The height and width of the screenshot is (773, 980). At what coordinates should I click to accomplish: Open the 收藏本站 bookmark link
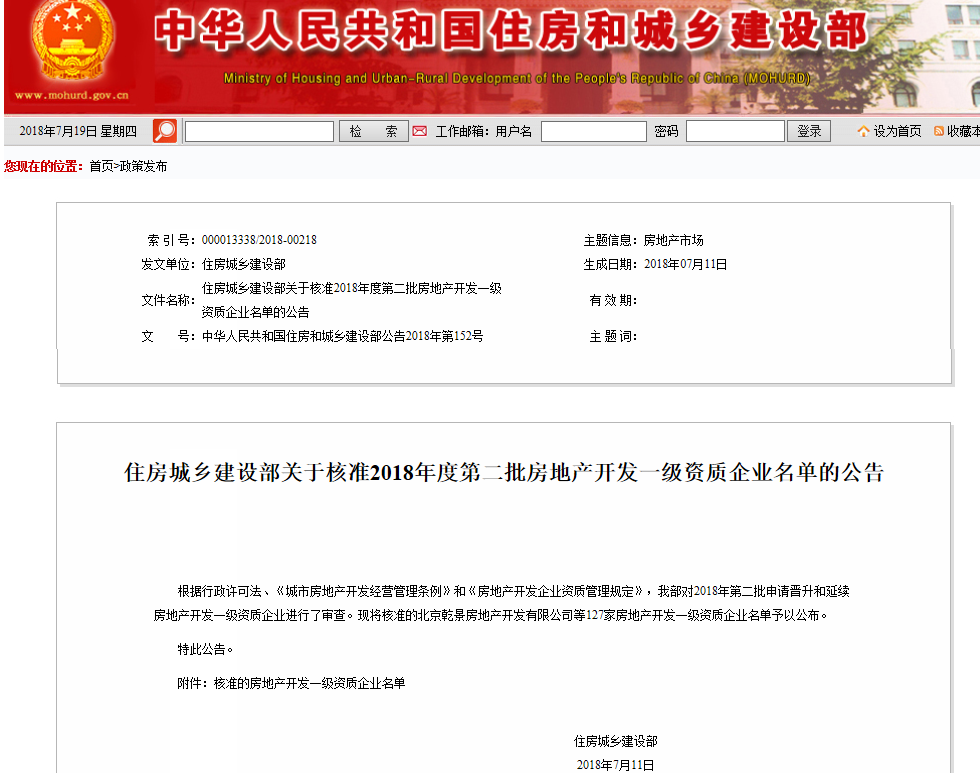(964, 131)
